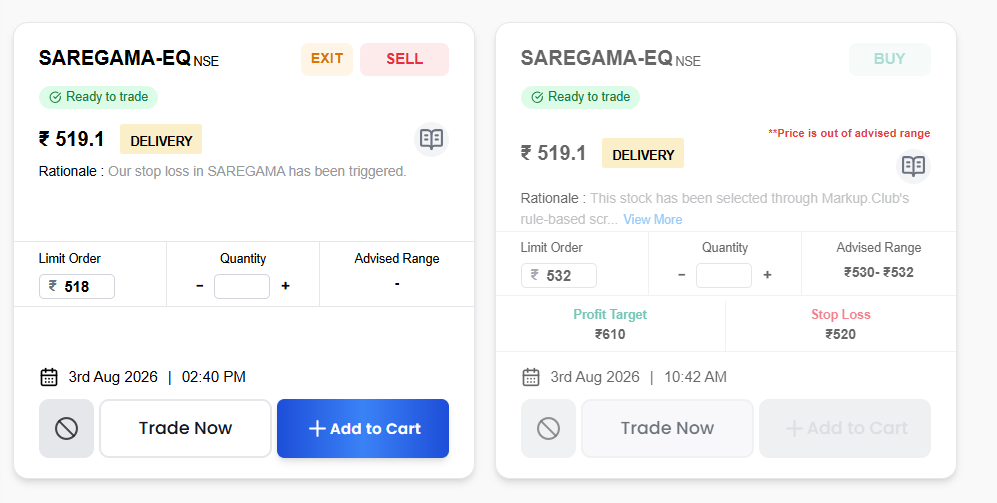Increase quantity with plus on SELL card
This screenshot has height=503, width=997.
[285, 286]
